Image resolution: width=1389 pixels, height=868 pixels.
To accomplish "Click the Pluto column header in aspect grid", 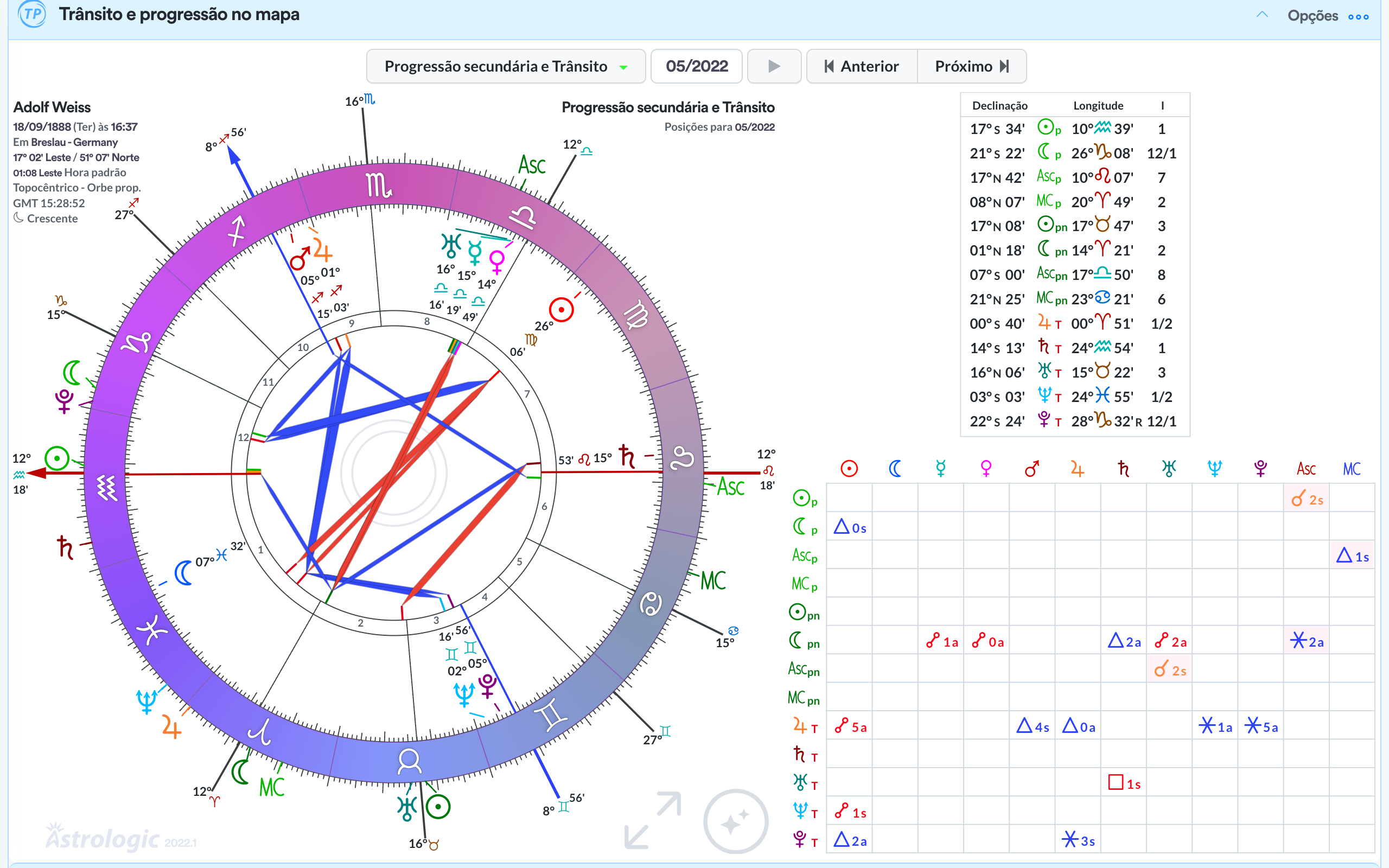I will click(1260, 468).
